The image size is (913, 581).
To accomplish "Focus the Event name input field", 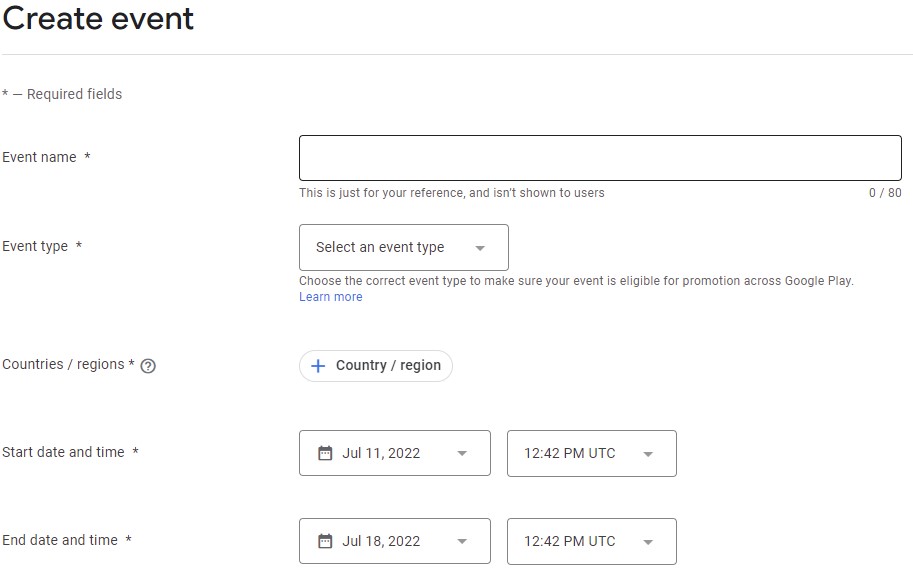I will (x=599, y=157).
